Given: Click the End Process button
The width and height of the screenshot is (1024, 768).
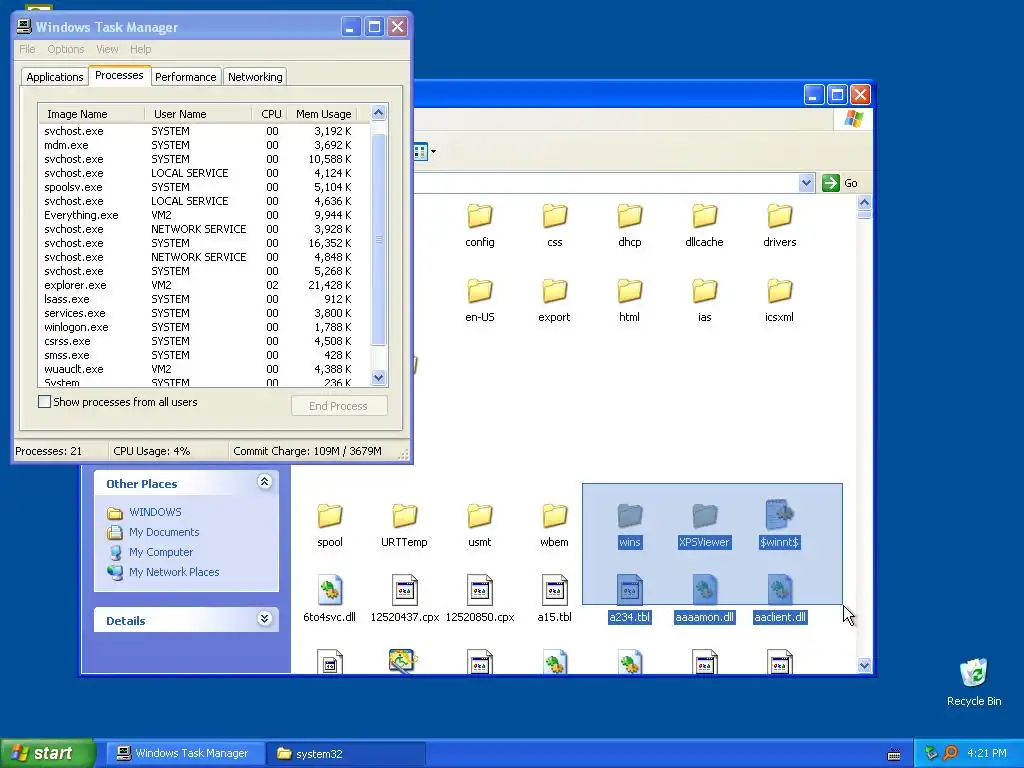Looking at the screenshot, I should (339, 406).
